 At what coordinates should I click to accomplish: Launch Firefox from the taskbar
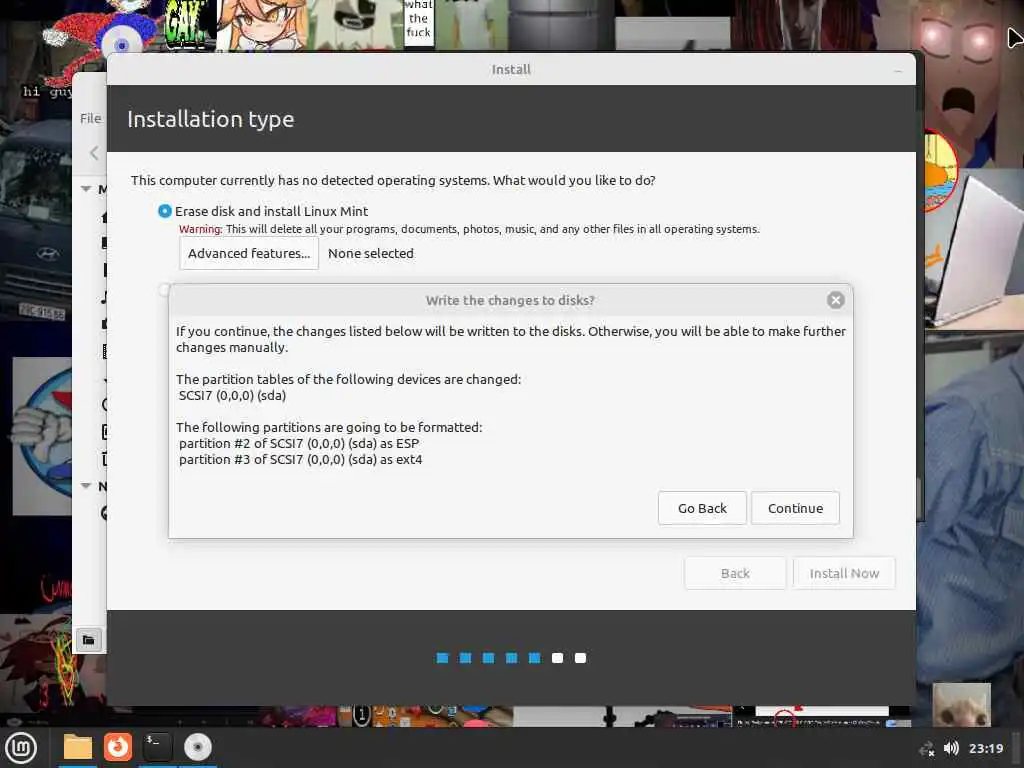[x=118, y=747]
